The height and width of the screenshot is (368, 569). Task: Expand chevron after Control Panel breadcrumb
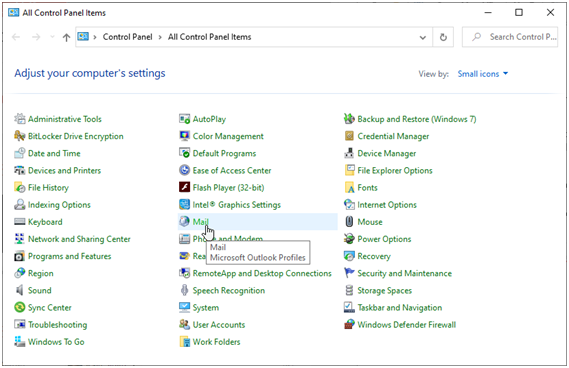(160, 37)
